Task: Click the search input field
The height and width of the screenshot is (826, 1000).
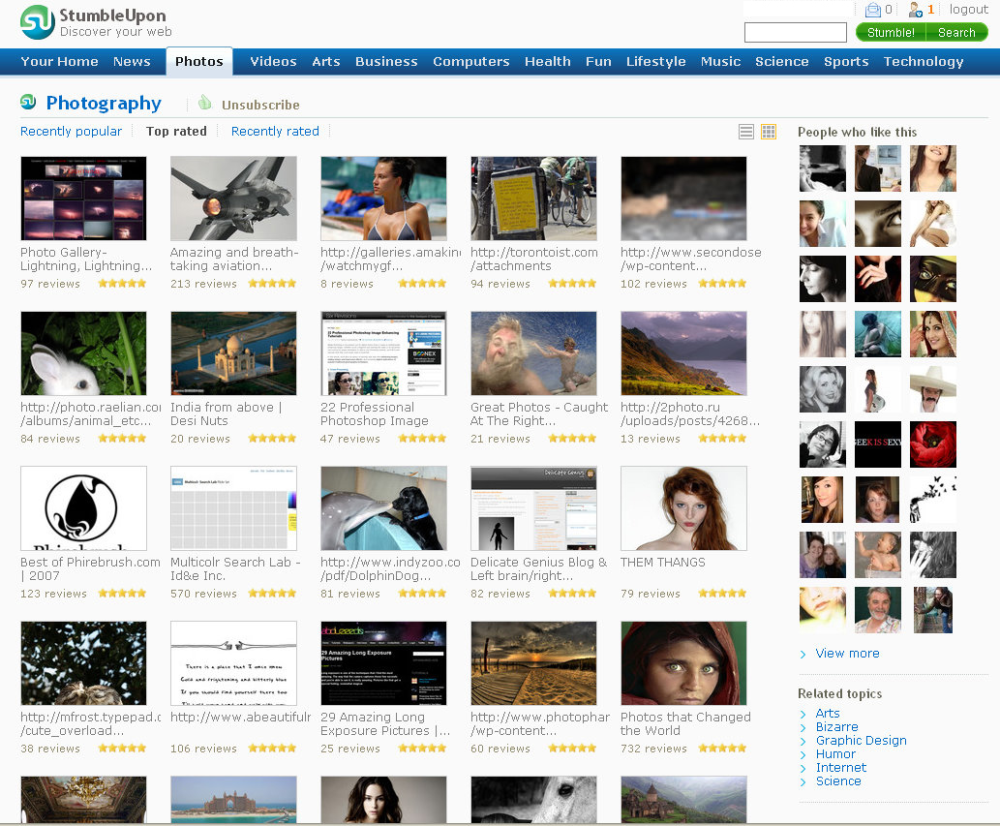Action: (x=795, y=33)
